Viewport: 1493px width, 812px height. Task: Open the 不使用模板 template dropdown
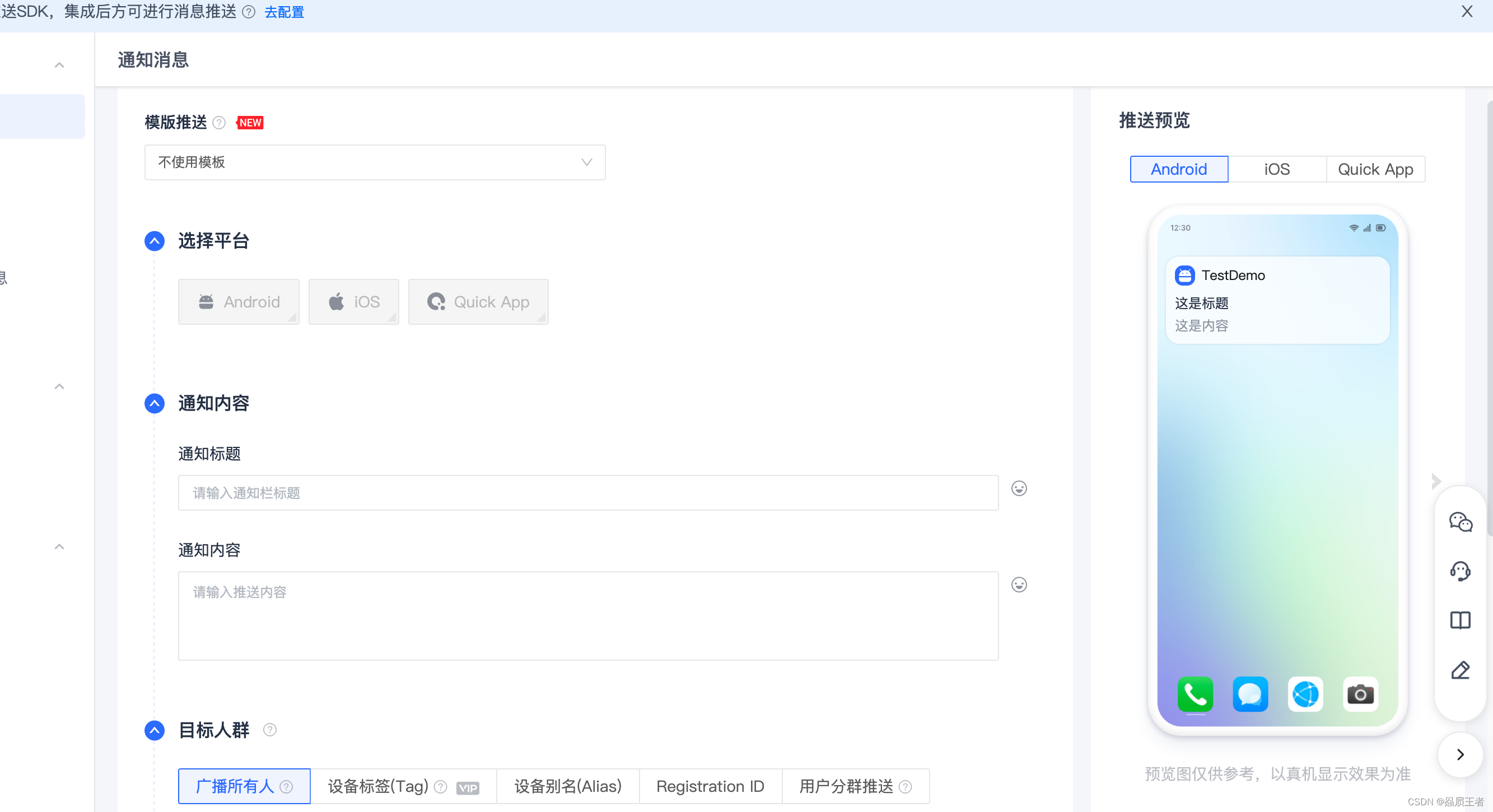[375, 162]
